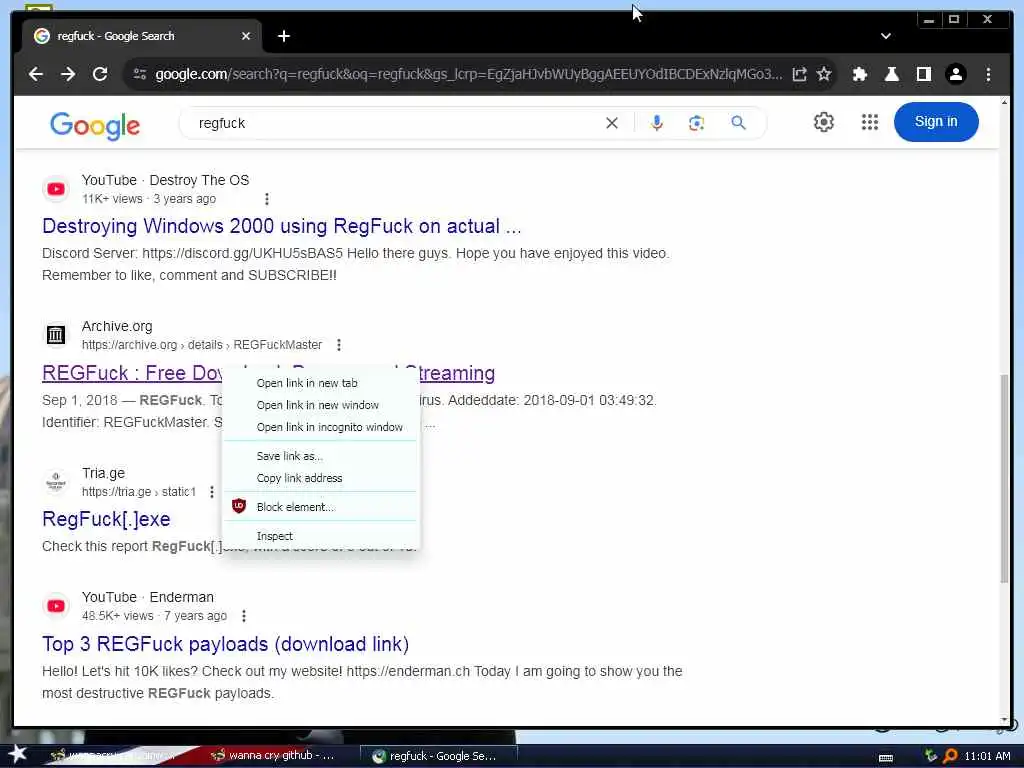Reload the Google search page
The image size is (1024, 768).
coord(100,74)
